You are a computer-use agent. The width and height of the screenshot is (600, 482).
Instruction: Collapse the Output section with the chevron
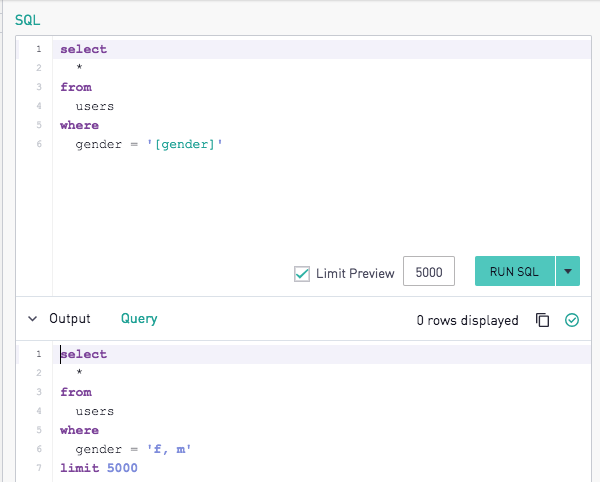[x=32, y=319]
